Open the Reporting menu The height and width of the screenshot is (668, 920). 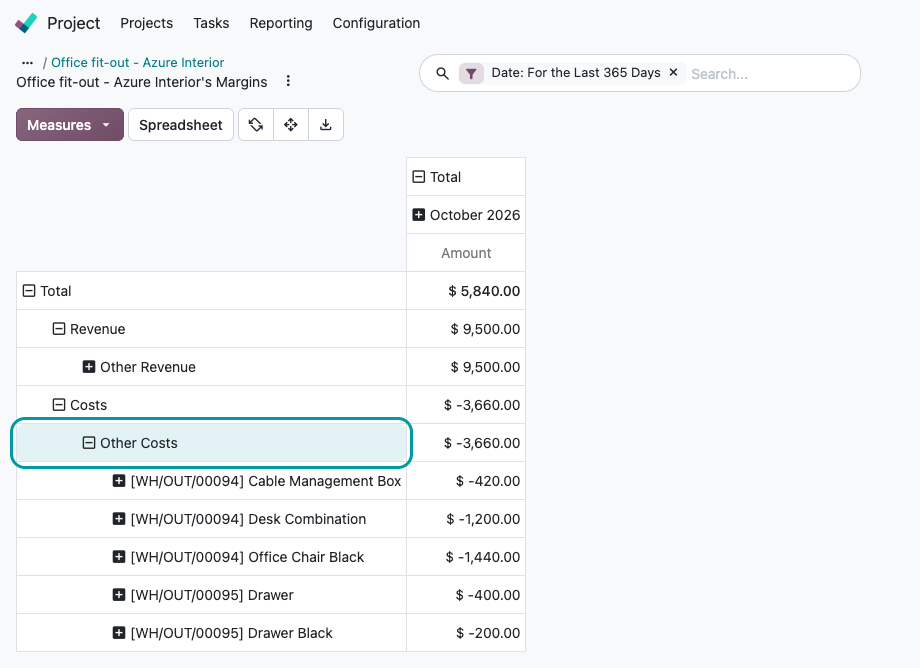pos(281,23)
